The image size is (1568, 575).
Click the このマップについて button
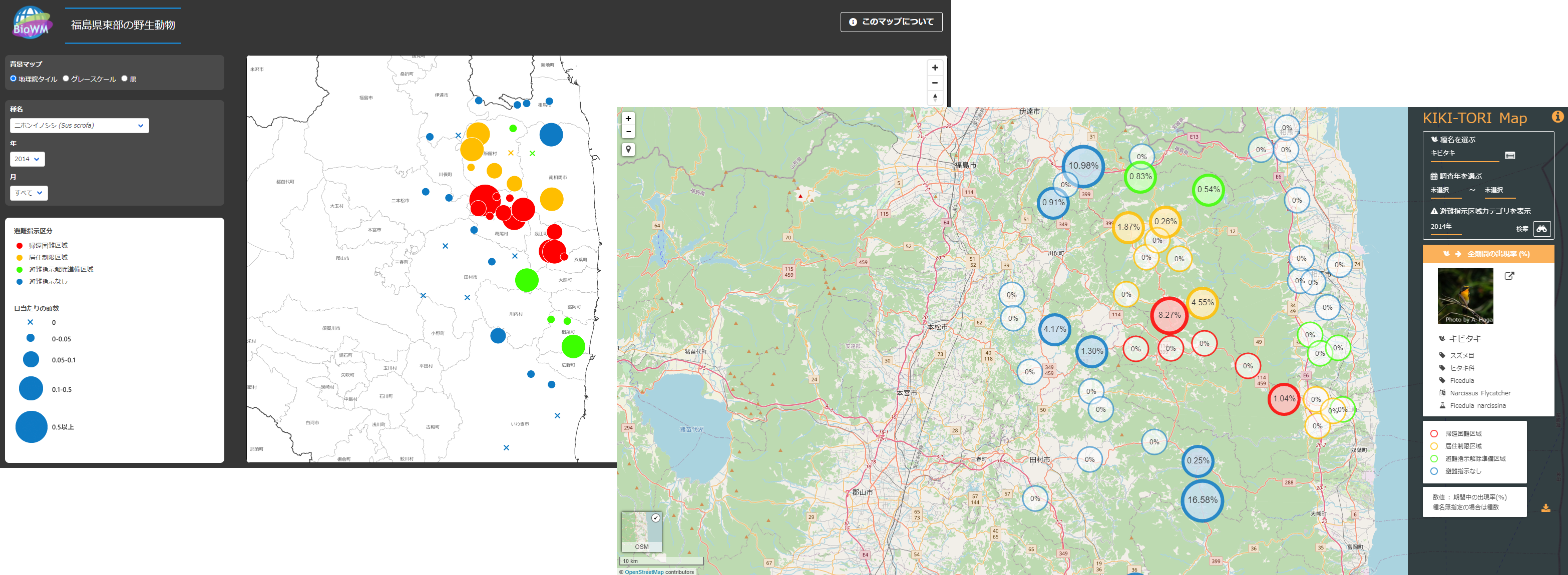coord(891,22)
